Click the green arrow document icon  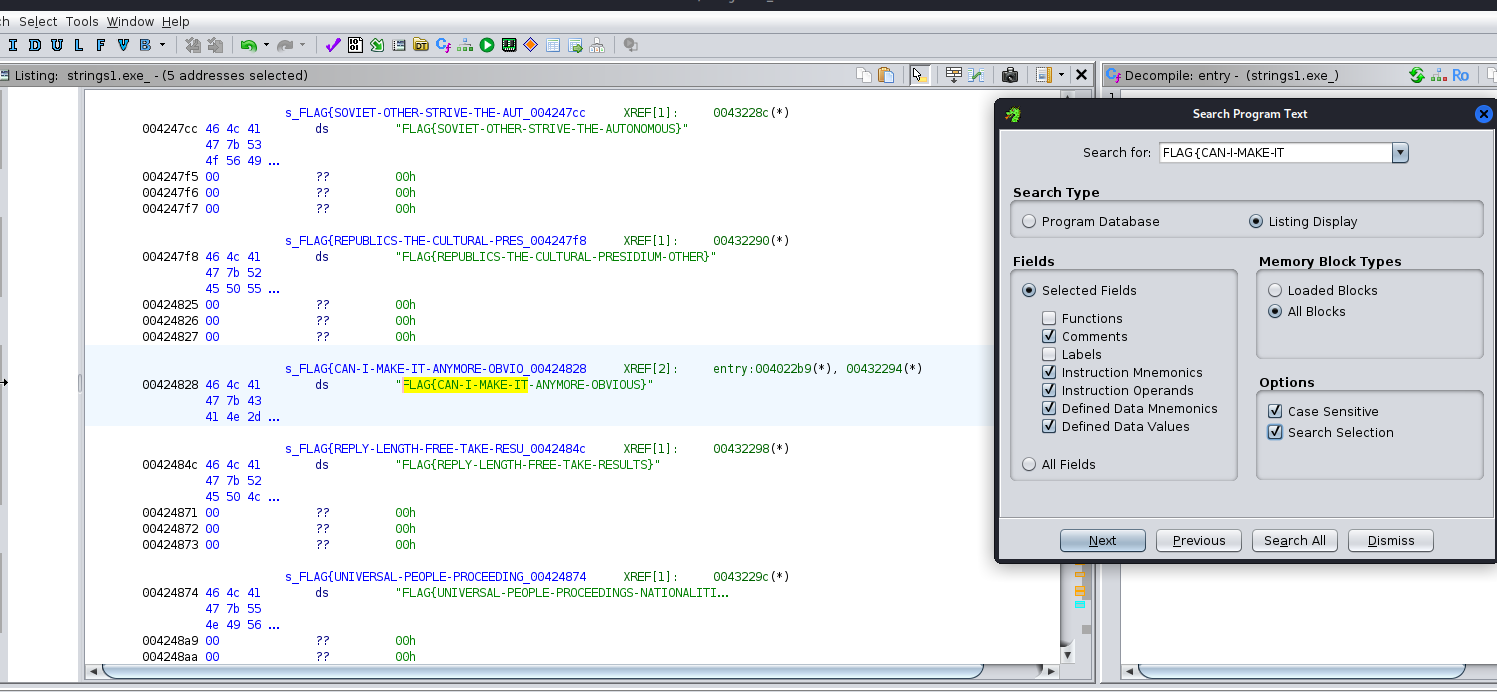(x=377, y=45)
